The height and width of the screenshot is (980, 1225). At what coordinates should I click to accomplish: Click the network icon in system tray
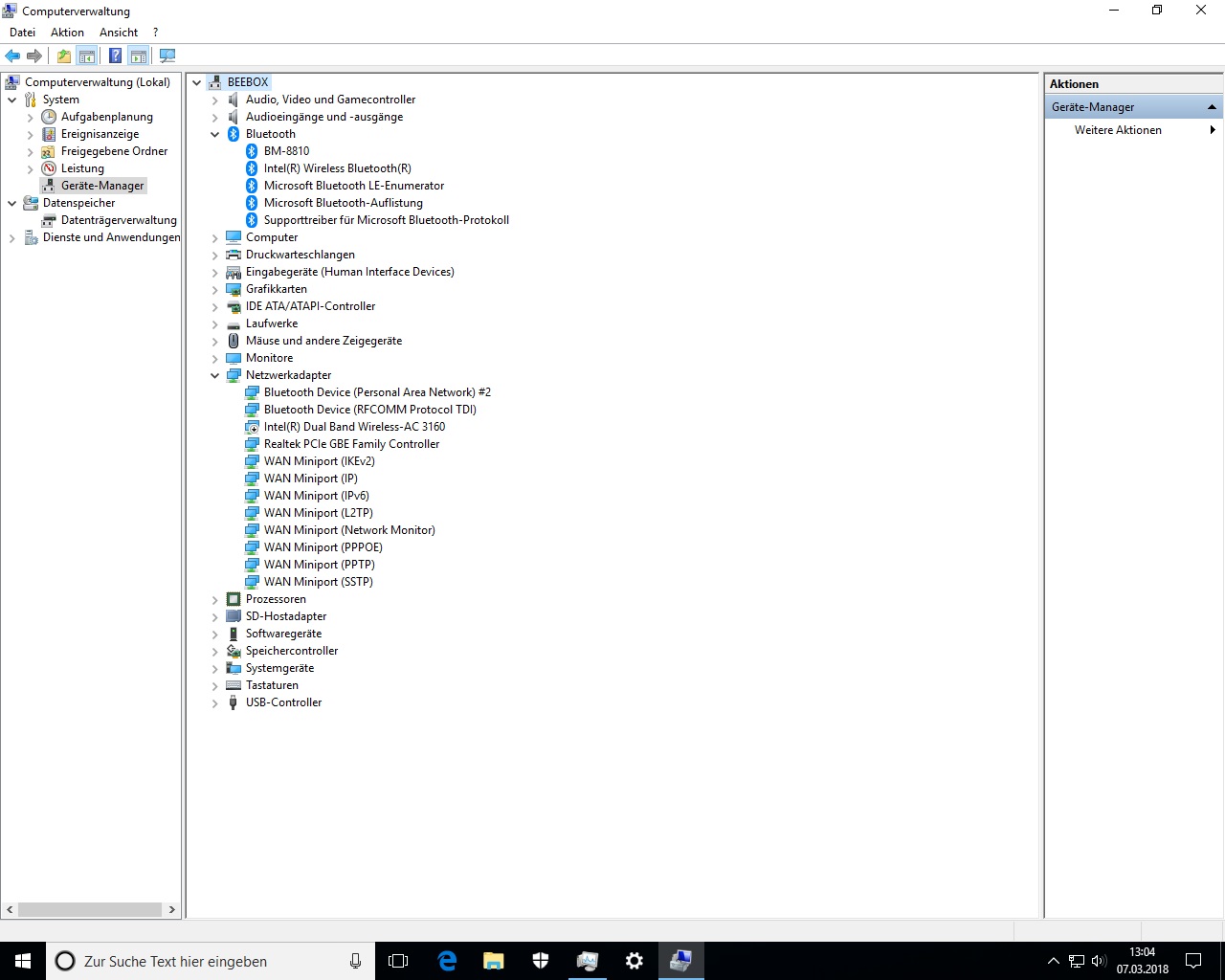tap(1077, 961)
